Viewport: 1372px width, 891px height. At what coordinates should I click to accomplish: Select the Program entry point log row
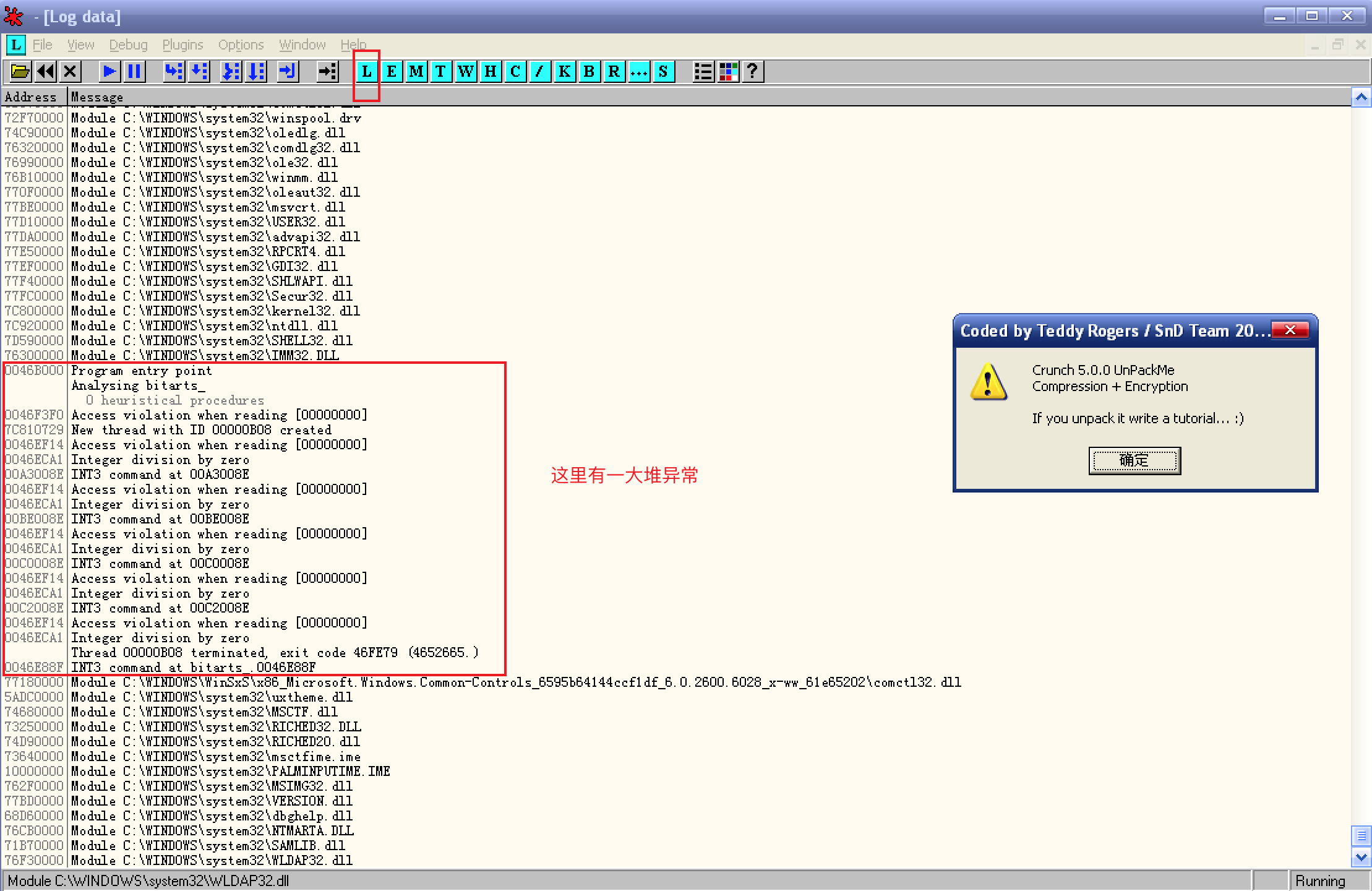pyautogui.click(x=141, y=371)
